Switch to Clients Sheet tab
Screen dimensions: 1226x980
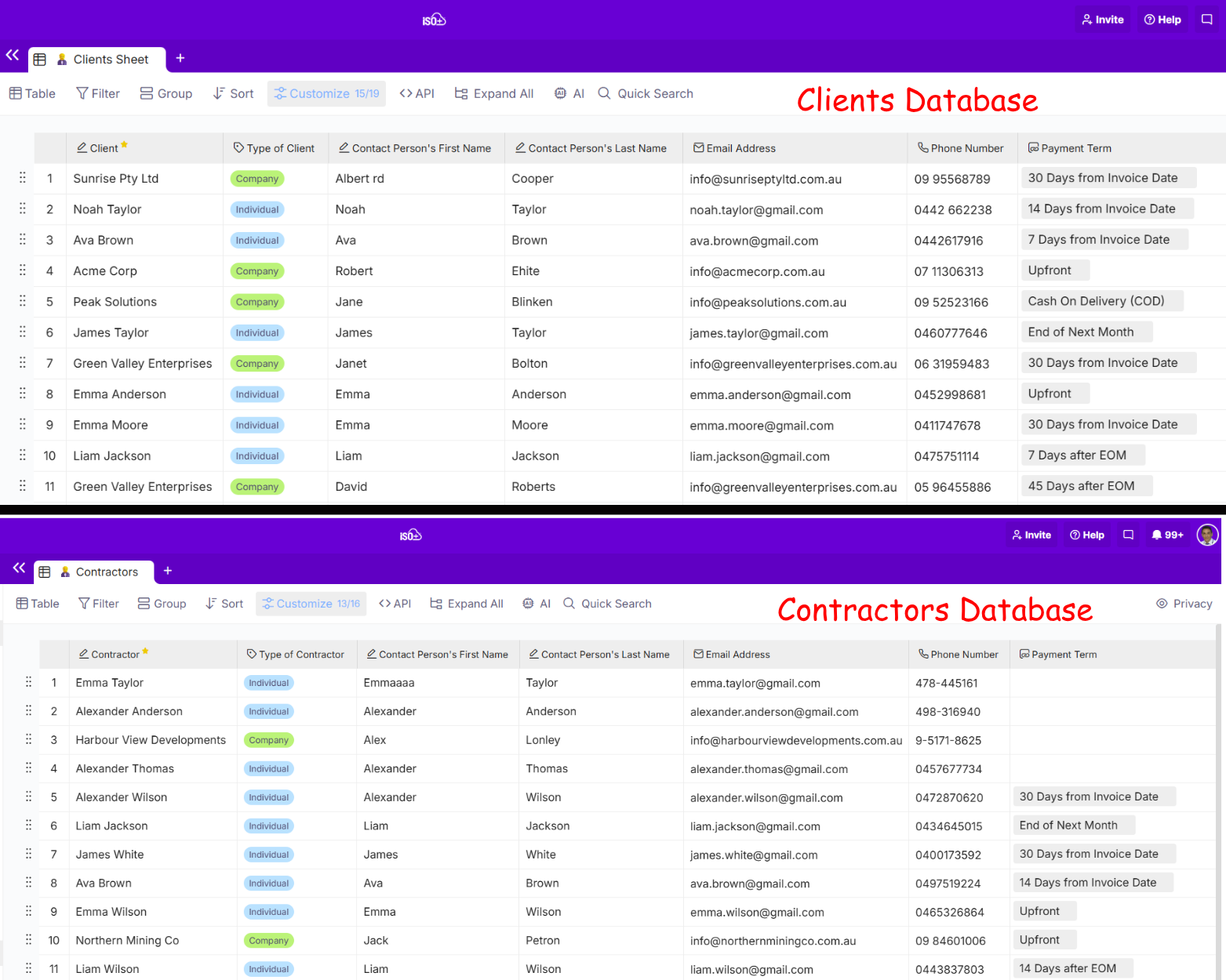click(x=102, y=60)
